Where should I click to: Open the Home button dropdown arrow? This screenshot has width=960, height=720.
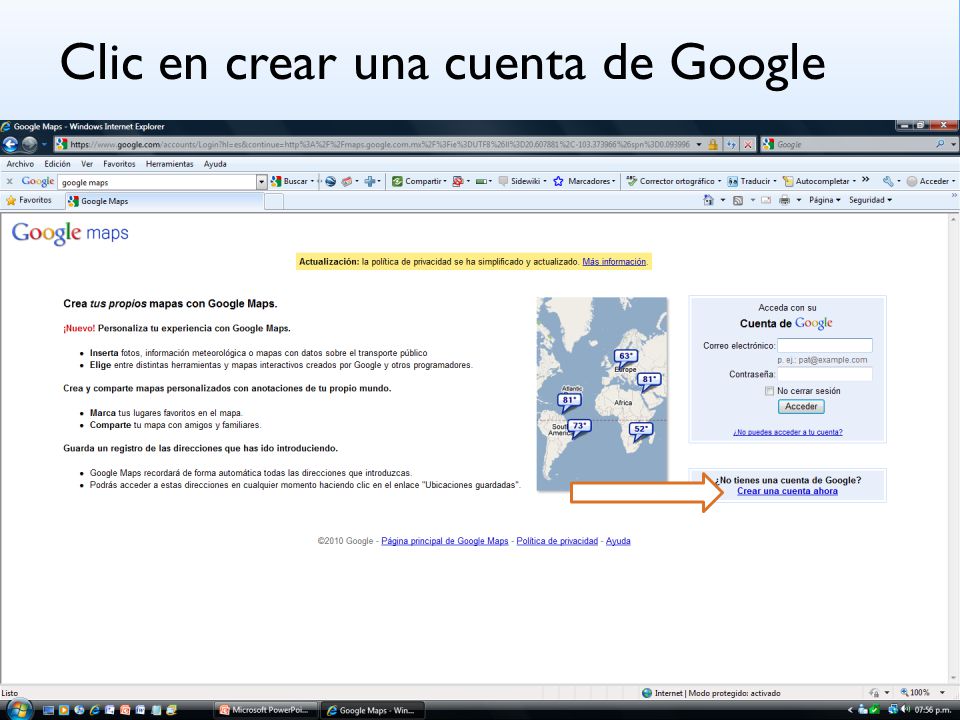pos(722,200)
